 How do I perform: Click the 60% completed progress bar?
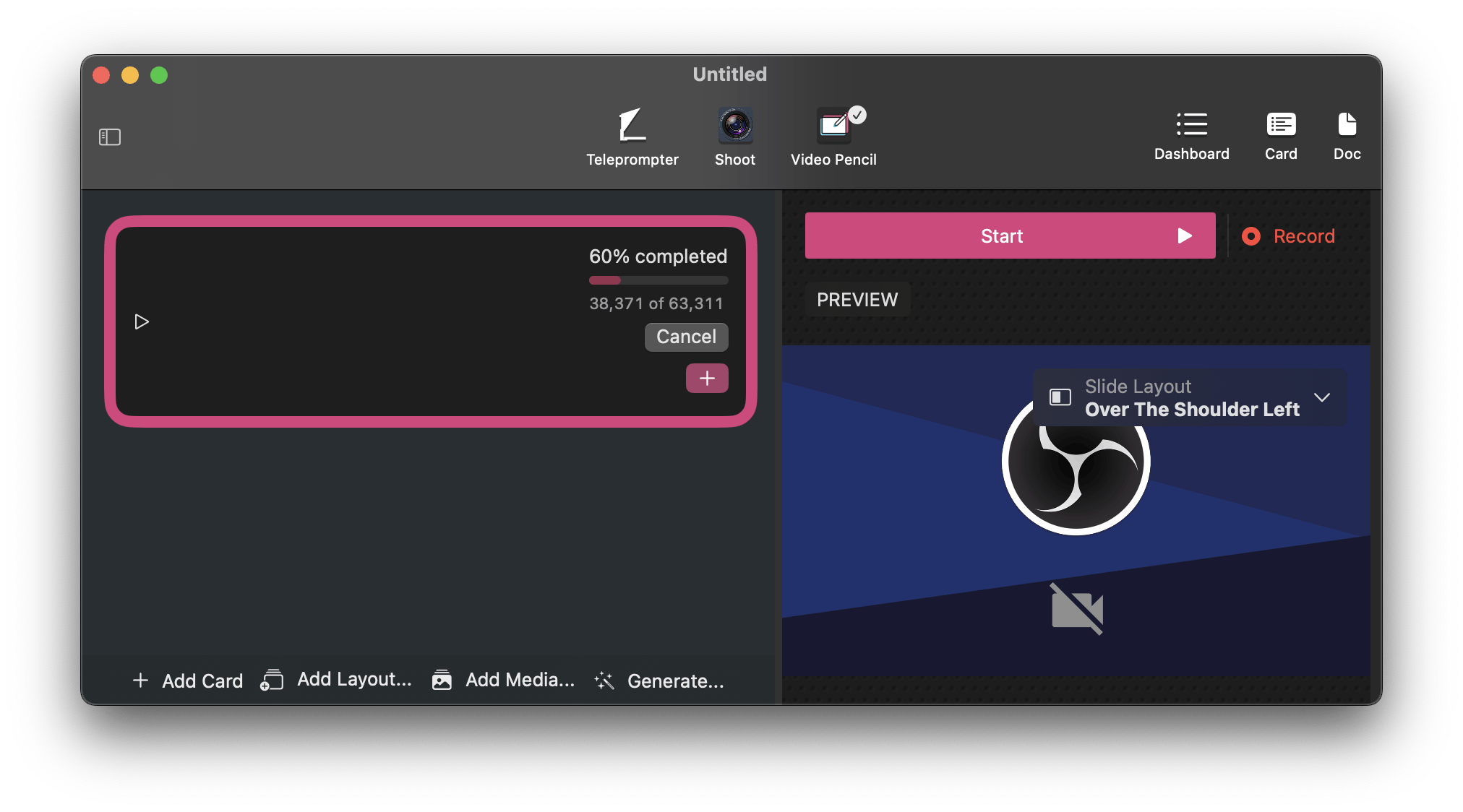coord(658,280)
